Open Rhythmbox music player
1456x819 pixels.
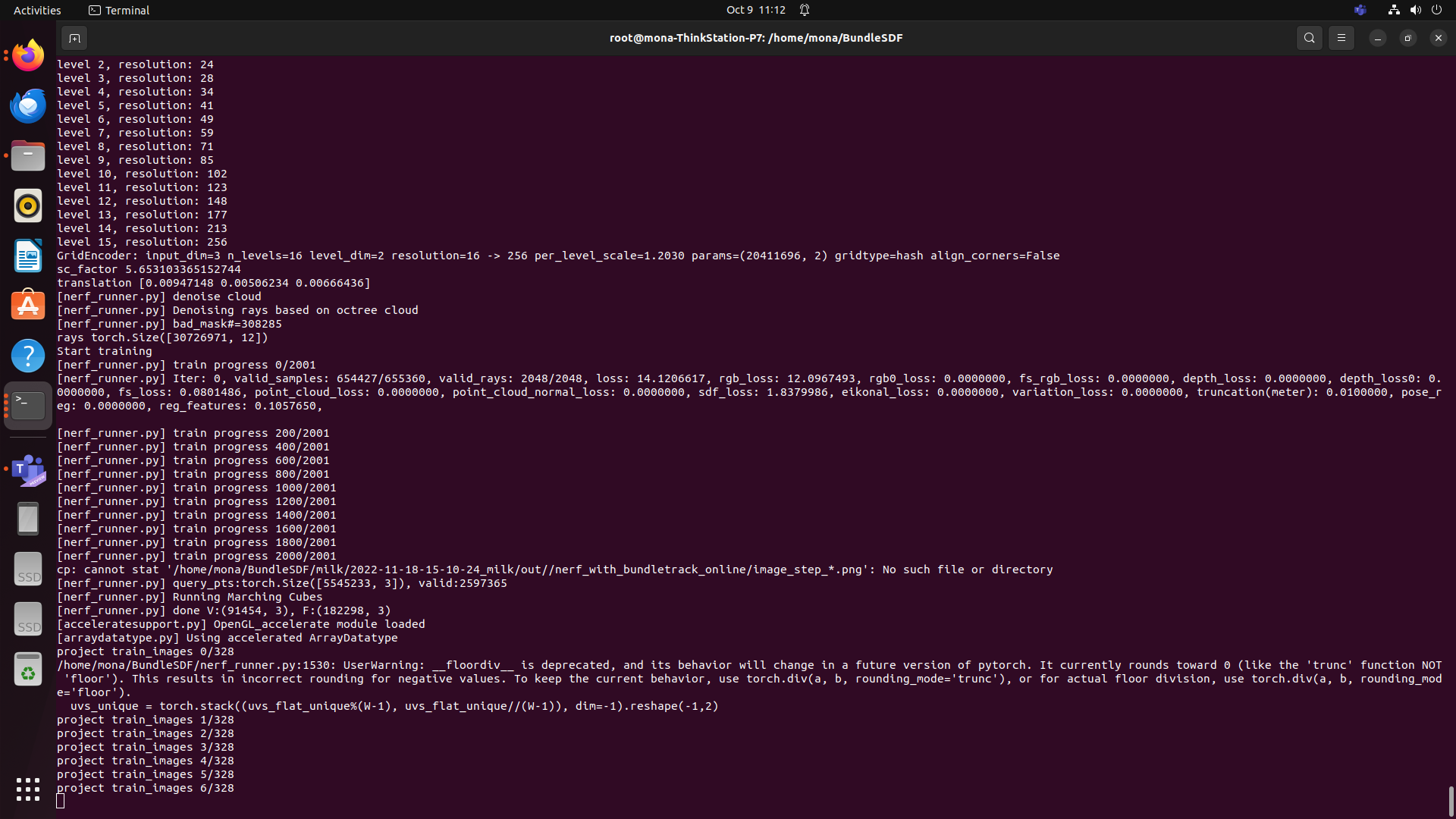[x=27, y=206]
